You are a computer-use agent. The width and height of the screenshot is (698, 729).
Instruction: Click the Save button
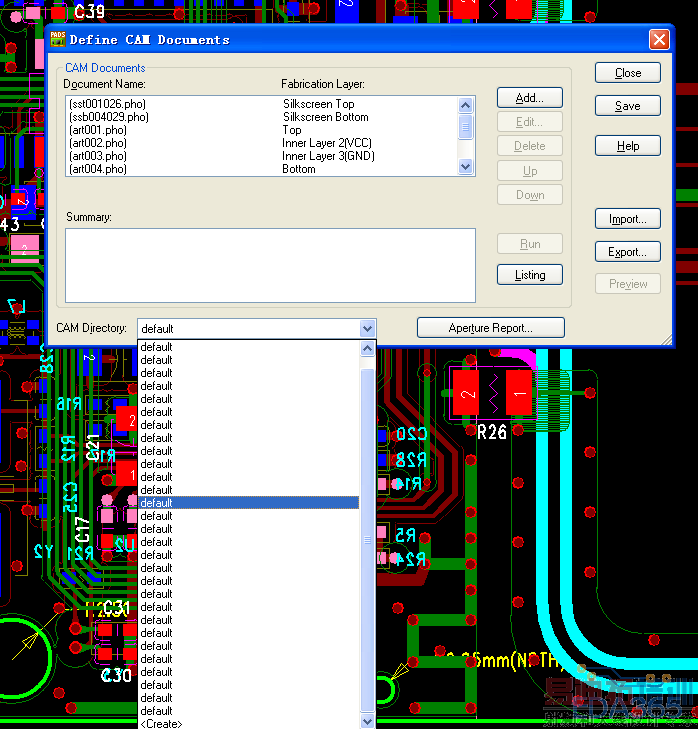pos(628,106)
